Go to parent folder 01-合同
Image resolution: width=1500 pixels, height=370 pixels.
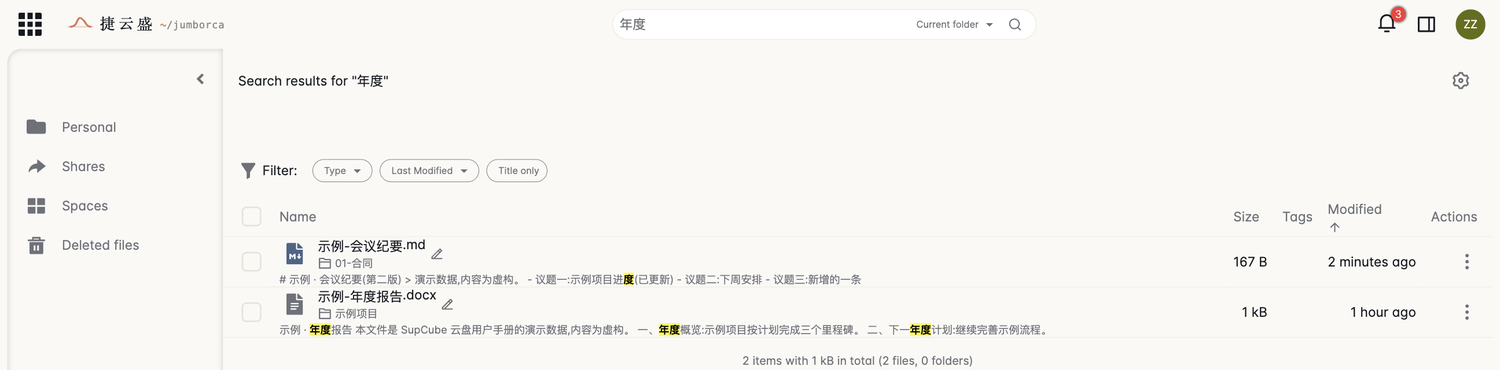point(346,264)
